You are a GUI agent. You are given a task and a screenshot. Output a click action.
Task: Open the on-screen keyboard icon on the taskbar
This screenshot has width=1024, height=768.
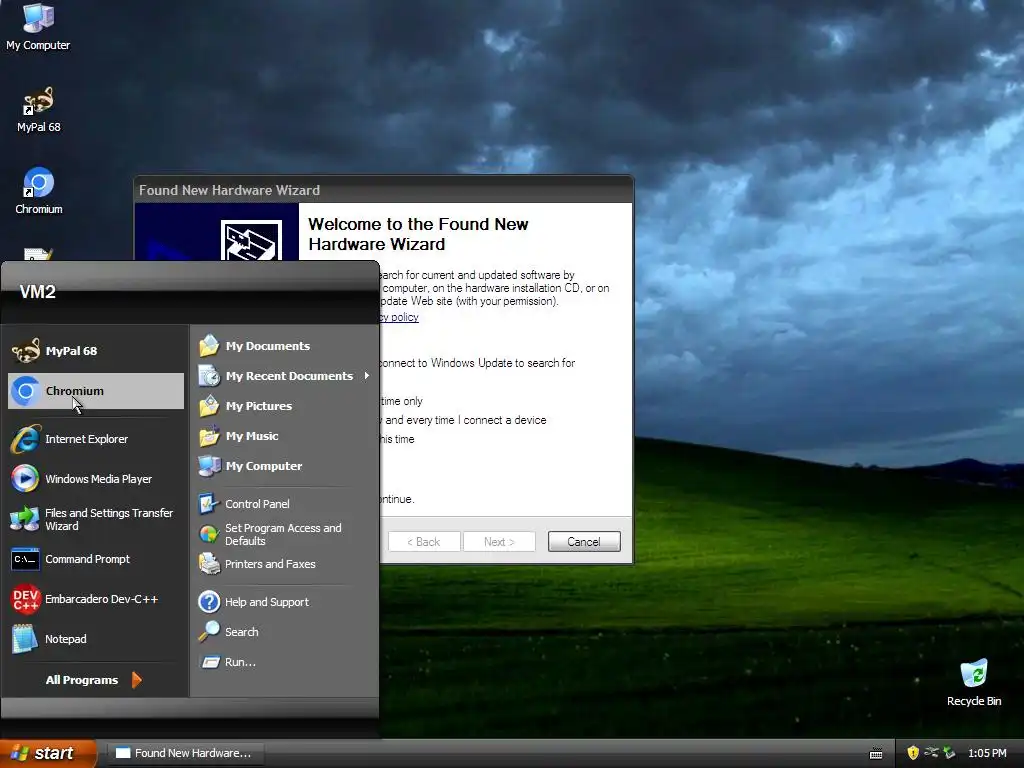[876, 754]
